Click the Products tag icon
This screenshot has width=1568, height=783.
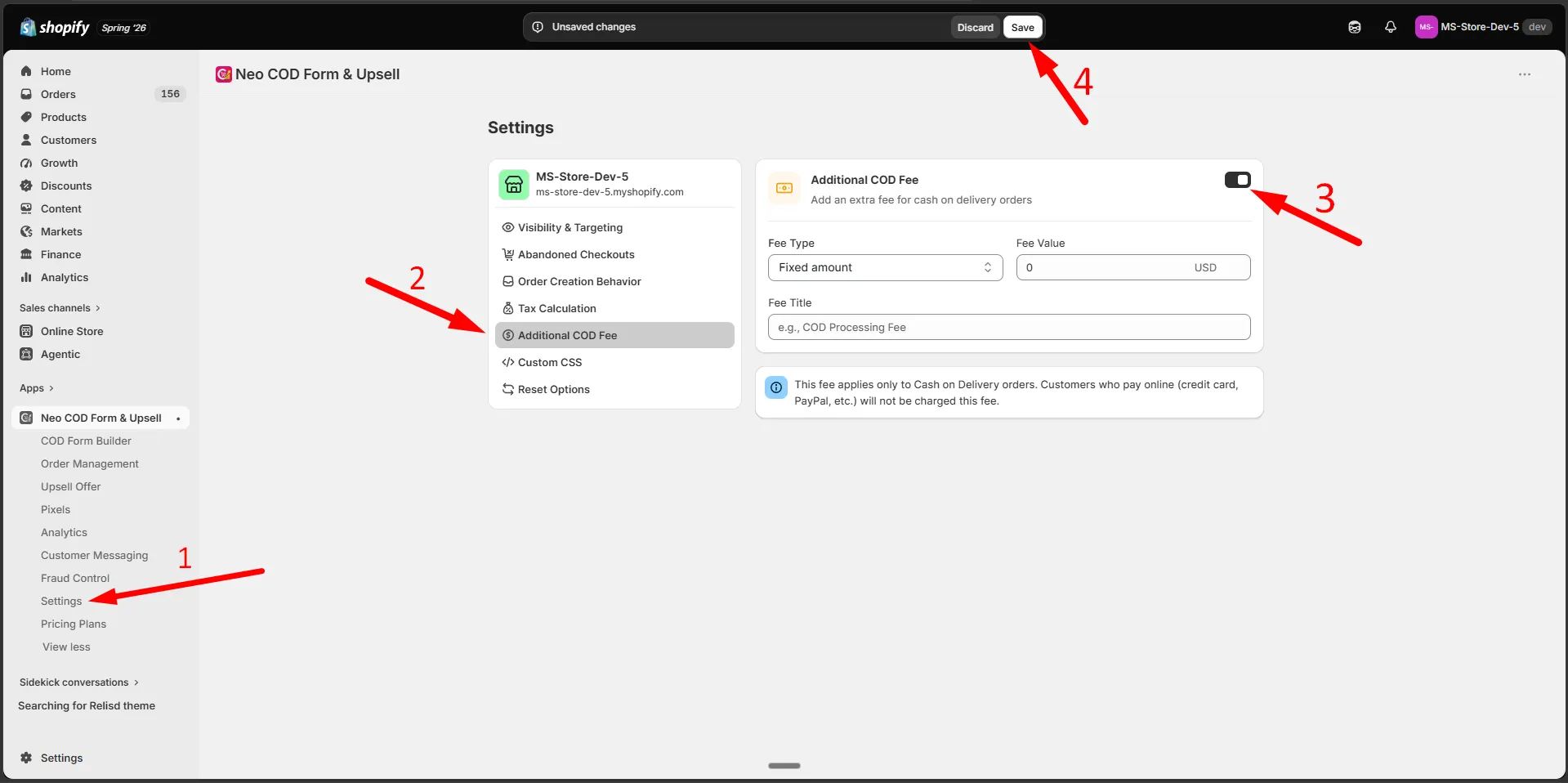(26, 117)
